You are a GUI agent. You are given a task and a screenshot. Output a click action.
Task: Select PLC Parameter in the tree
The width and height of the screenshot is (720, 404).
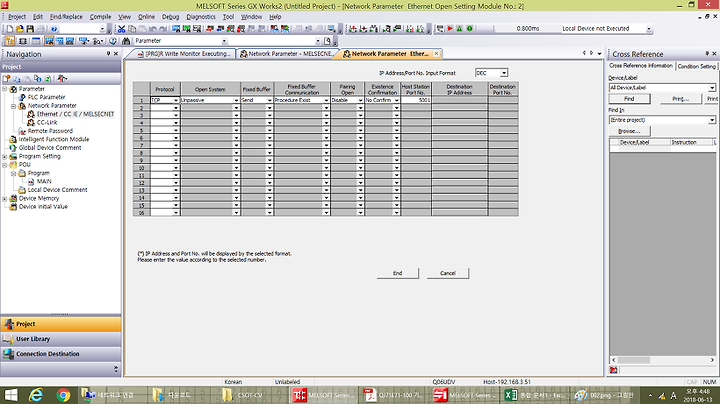pos(46,97)
